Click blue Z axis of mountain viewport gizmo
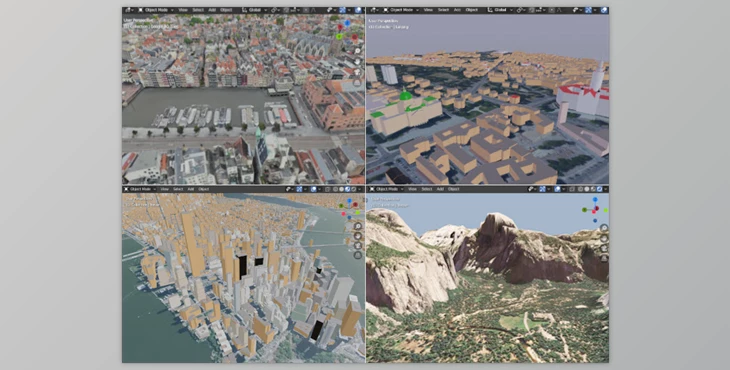Viewport: 730px width, 370px height. [x=595, y=199]
